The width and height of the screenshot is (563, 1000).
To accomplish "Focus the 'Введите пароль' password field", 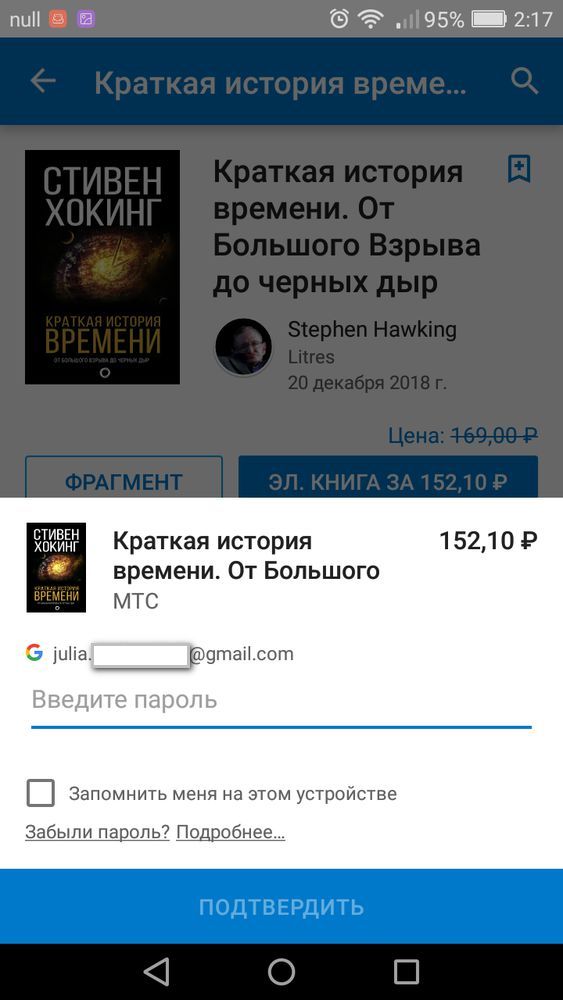I will pos(281,702).
